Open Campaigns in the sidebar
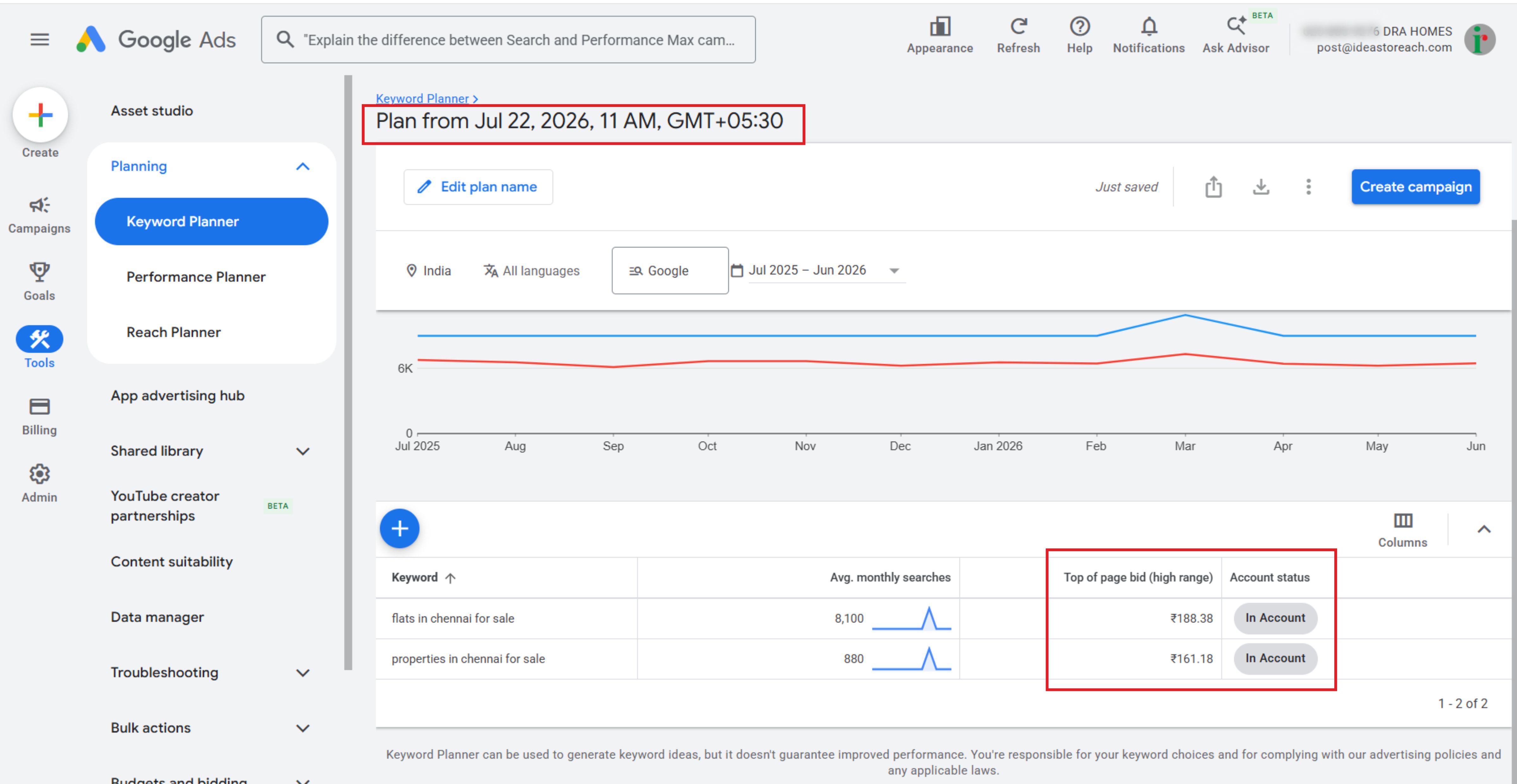The width and height of the screenshot is (1517, 784). (40, 215)
